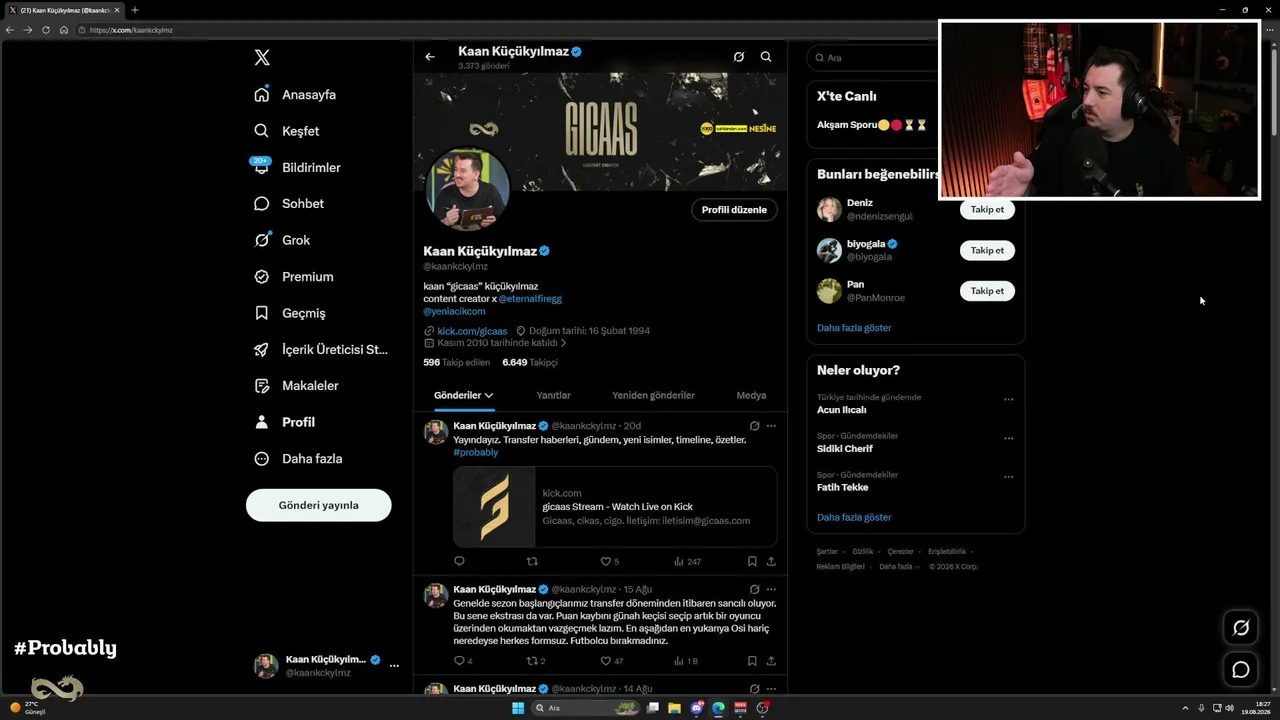Switch to the Medya tab
Image resolution: width=1280 pixels, height=720 pixels.
(751, 395)
